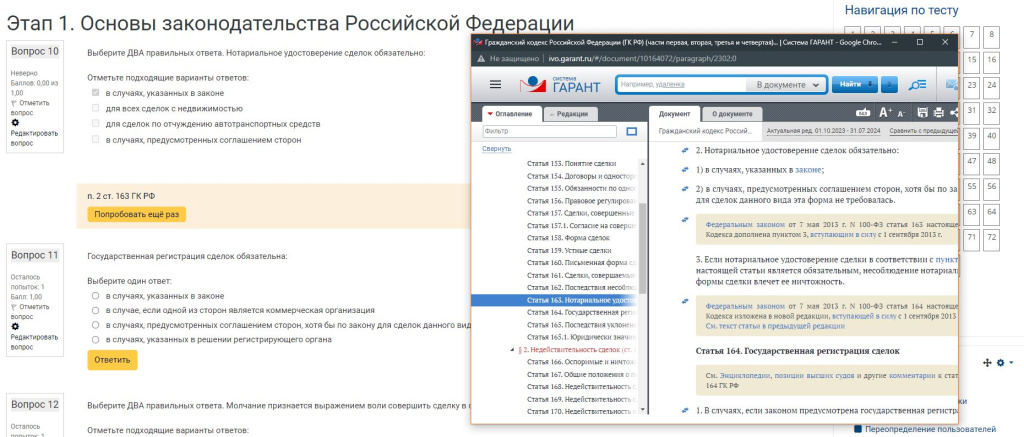Save the document with the floppy disk icon
Viewport: 1024px width, 437px height.
pos(922,113)
